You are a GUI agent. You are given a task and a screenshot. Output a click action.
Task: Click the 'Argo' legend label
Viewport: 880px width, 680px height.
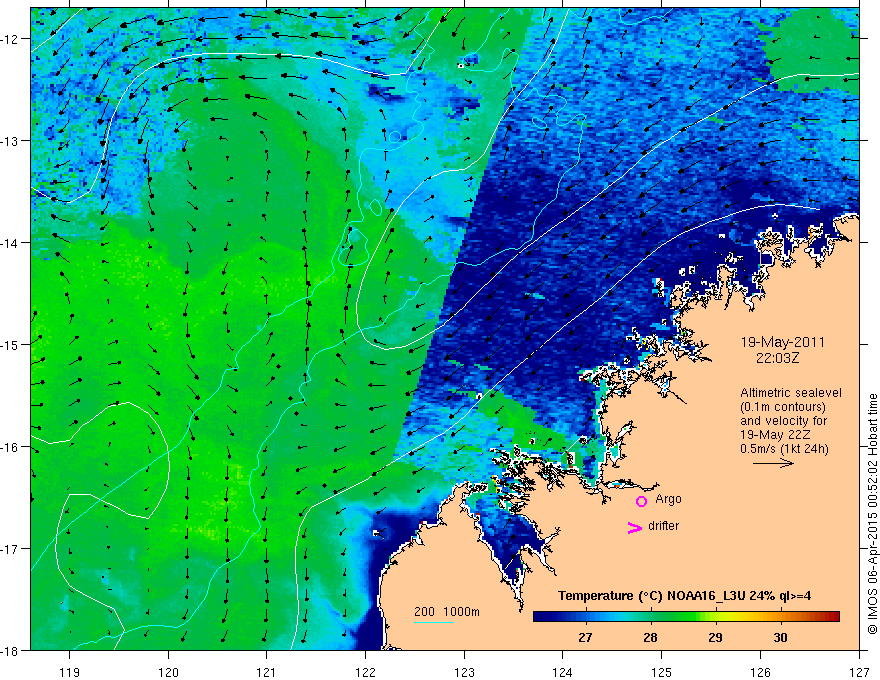(668, 499)
